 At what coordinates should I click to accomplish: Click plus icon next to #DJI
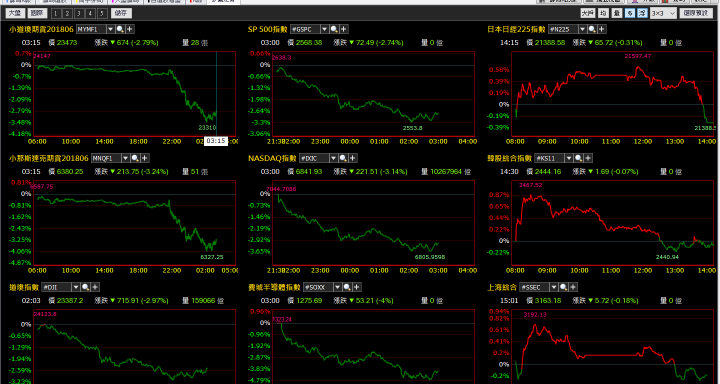(96, 288)
